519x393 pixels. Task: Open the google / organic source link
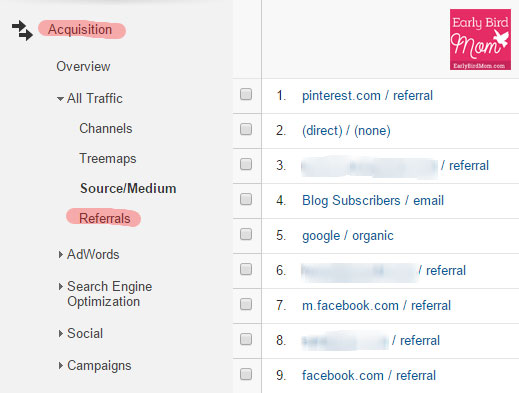point(348,236)
